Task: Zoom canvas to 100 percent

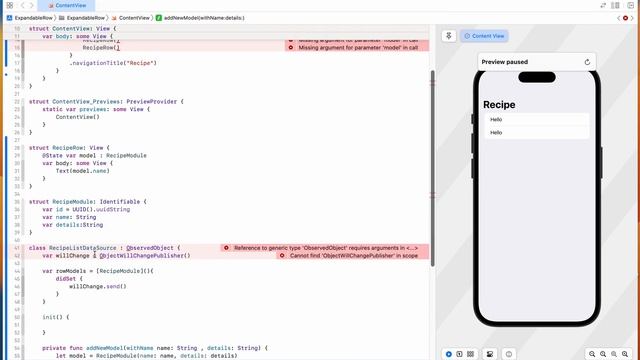Action: click(x=603, y=354)
